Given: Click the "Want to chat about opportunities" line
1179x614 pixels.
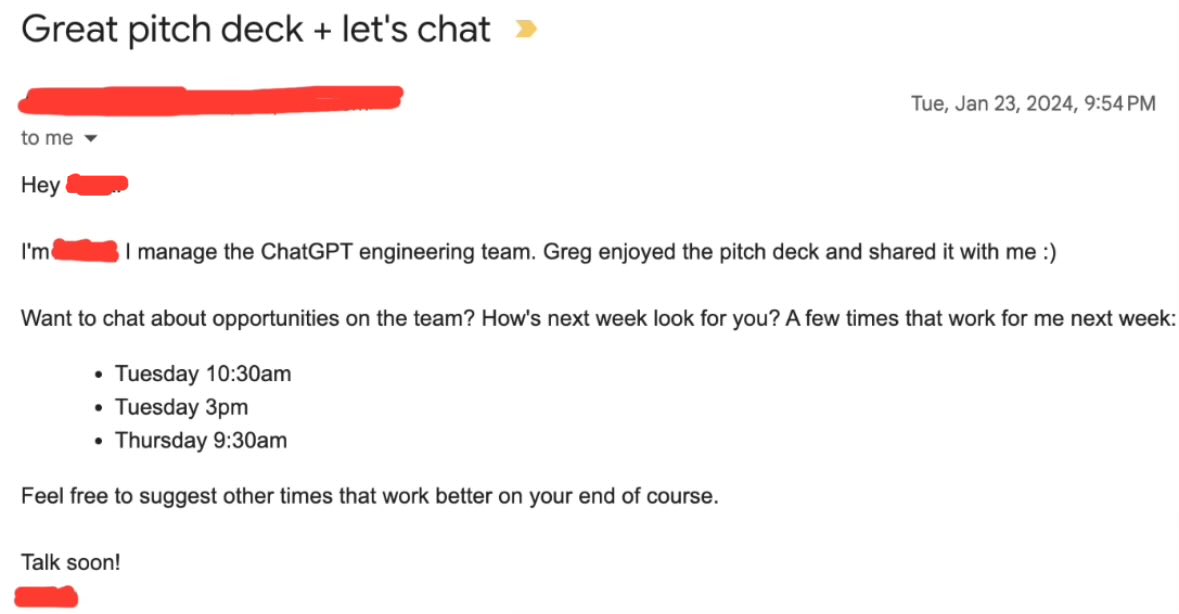Looking at the screenshot, I should pyautogui.click(x=598, y=319).
